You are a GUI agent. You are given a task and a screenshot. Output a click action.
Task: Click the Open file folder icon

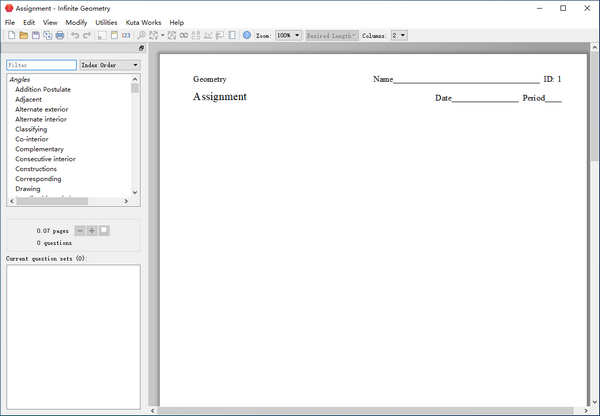point(23,35)
